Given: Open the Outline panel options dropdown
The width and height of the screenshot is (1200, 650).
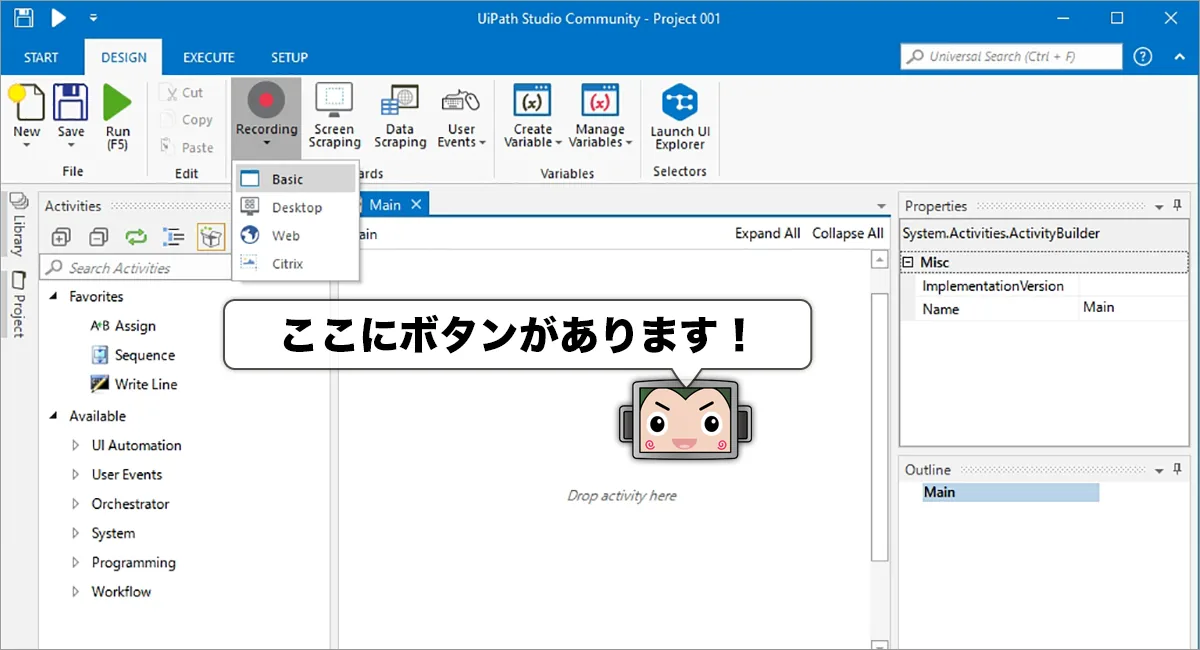Looking at the screenshot, I should click(x=1160, y=470).
